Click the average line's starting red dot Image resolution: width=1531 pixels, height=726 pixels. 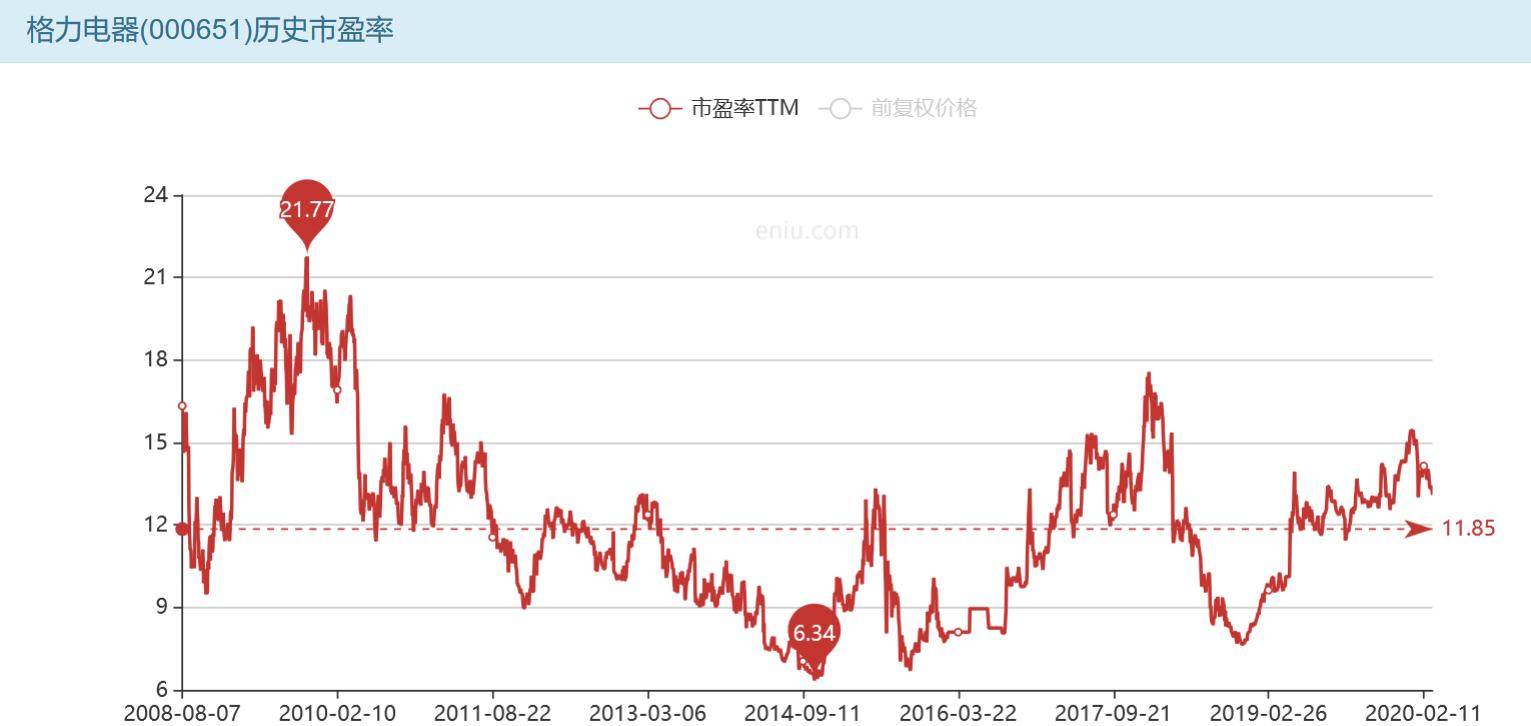182,529
